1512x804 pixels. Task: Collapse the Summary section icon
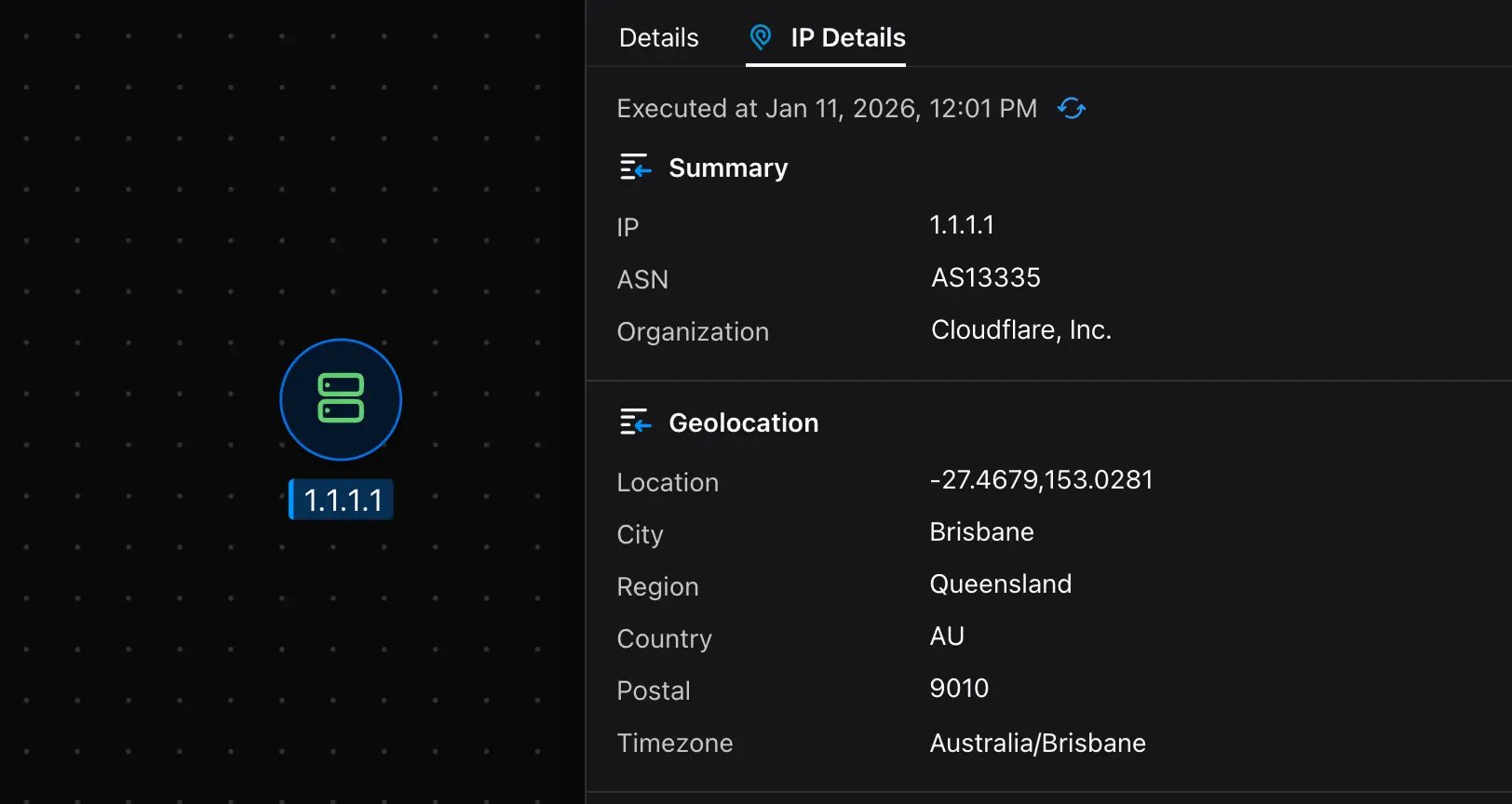pos(636,167)
